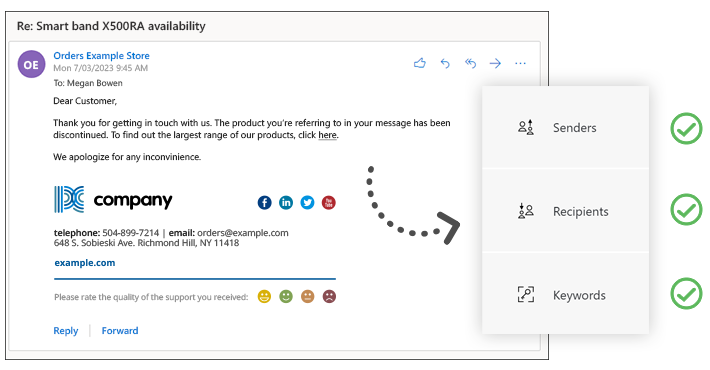Click the Reply arrow icon in toolbar
This screenshot has width=710, height=370.
445,63
